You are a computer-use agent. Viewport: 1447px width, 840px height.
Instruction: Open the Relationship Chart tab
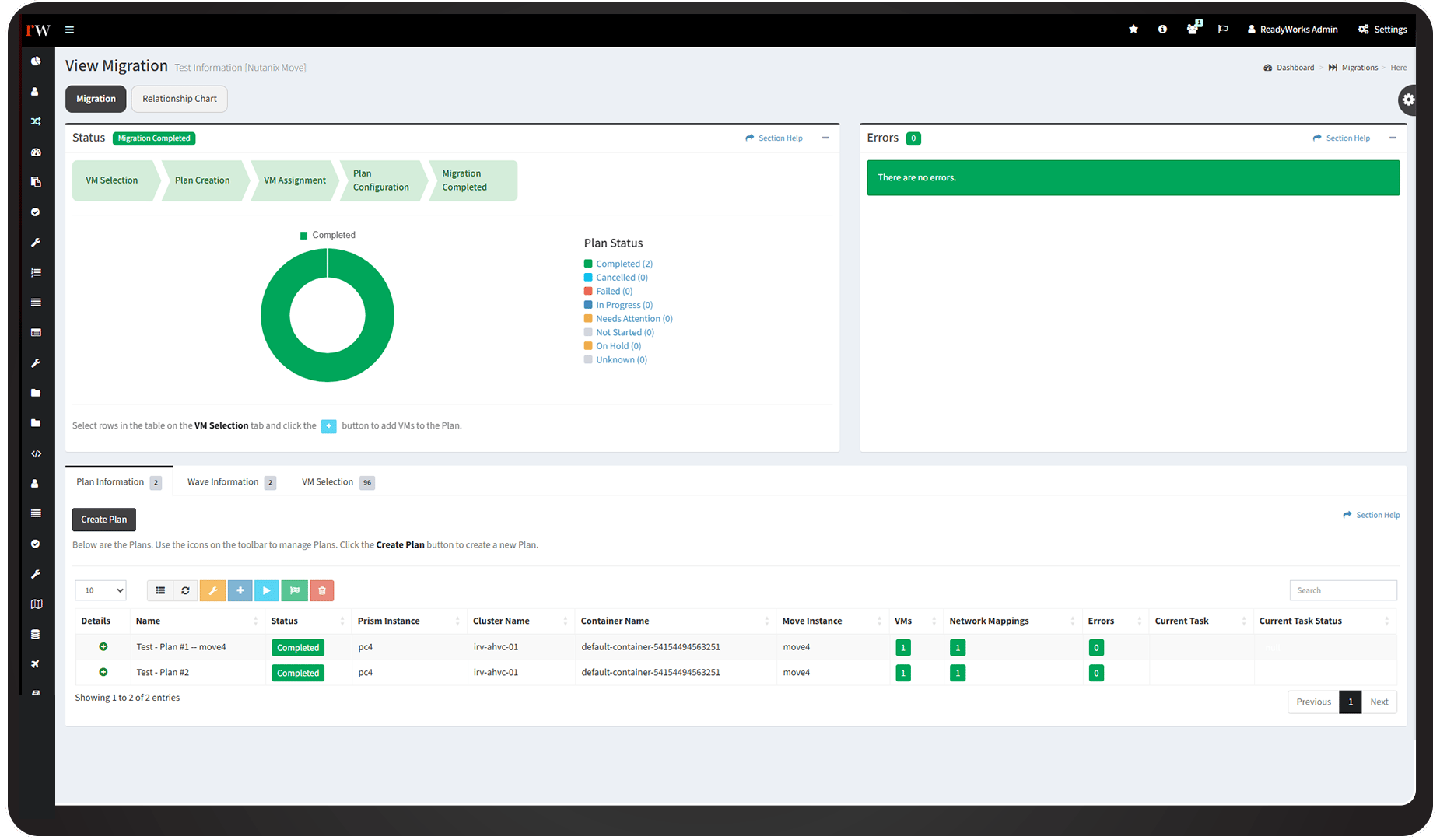pyautogui.click(x=179, y=99)
